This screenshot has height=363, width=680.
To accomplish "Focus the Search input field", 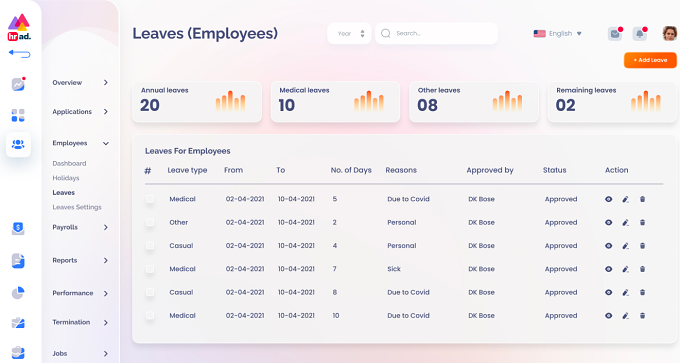I will [436, 33].
